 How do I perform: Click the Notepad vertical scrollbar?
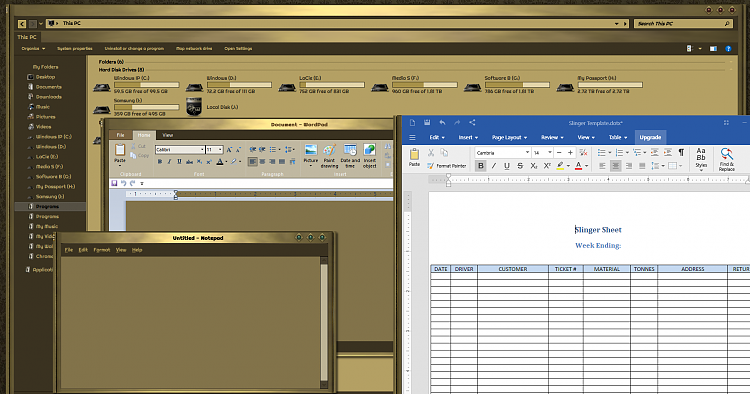pyautogui.click(x=324, y=322)
